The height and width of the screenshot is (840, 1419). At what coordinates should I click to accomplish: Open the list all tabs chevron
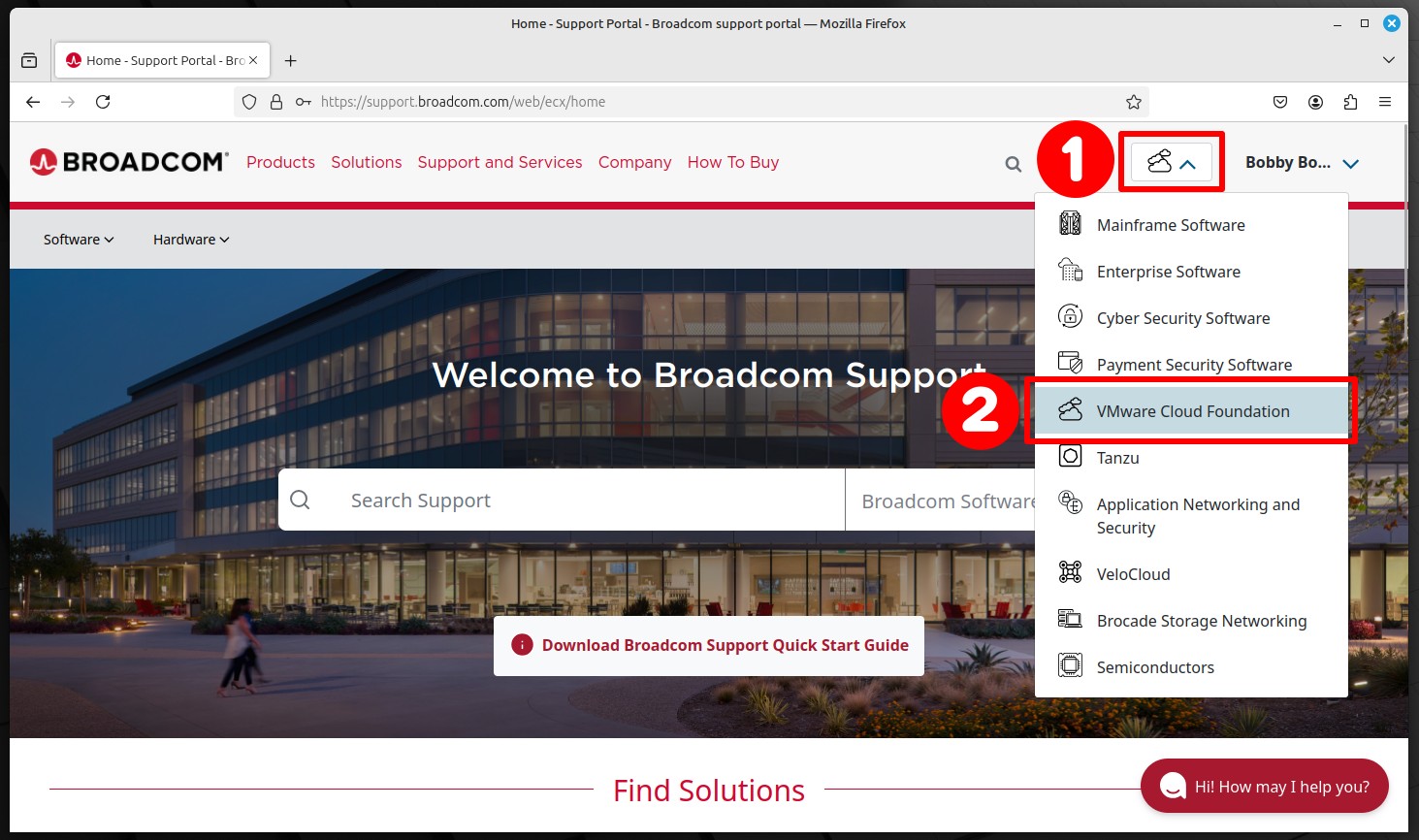pos(1389,60)
